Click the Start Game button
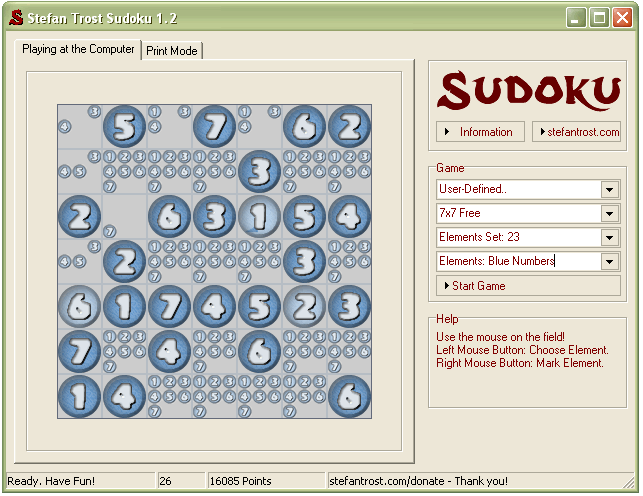Screen dimensions: 643x496 point(528,286)
